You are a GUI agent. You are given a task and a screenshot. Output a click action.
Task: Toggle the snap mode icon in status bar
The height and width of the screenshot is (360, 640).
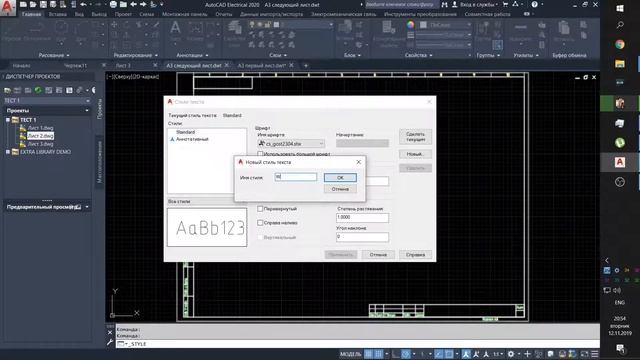379,354
